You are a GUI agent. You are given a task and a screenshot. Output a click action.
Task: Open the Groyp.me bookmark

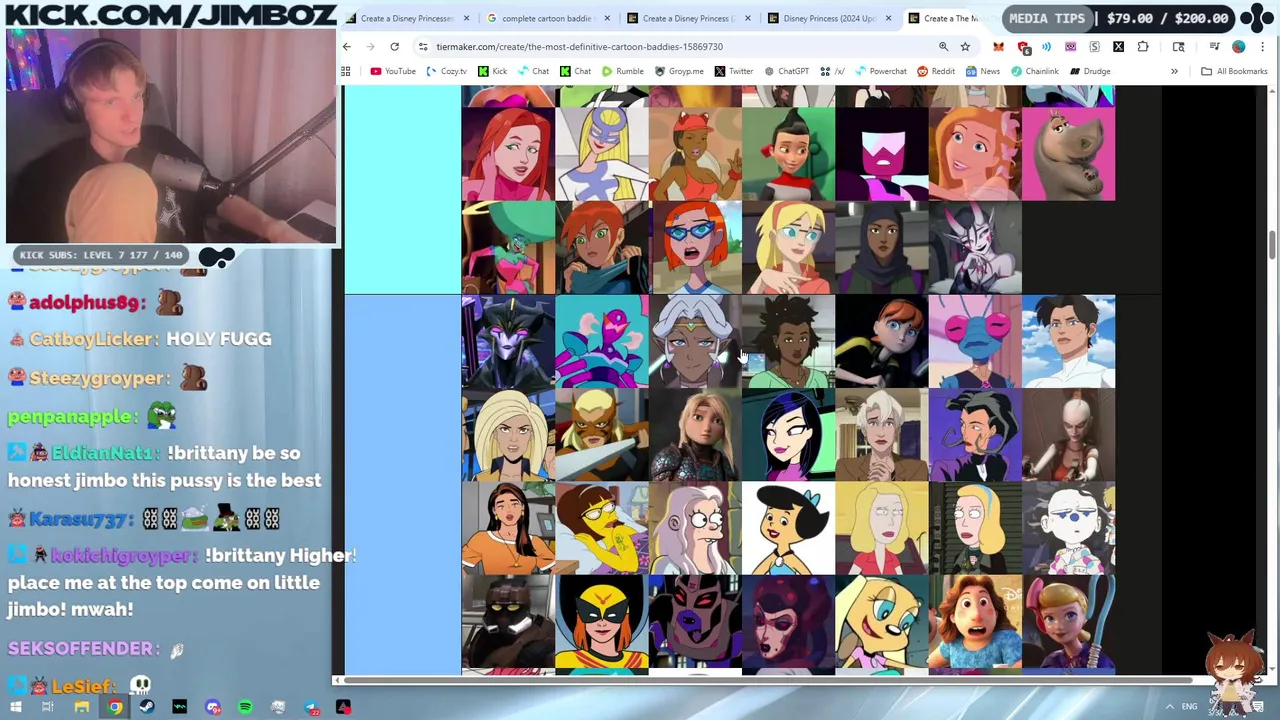679,71
